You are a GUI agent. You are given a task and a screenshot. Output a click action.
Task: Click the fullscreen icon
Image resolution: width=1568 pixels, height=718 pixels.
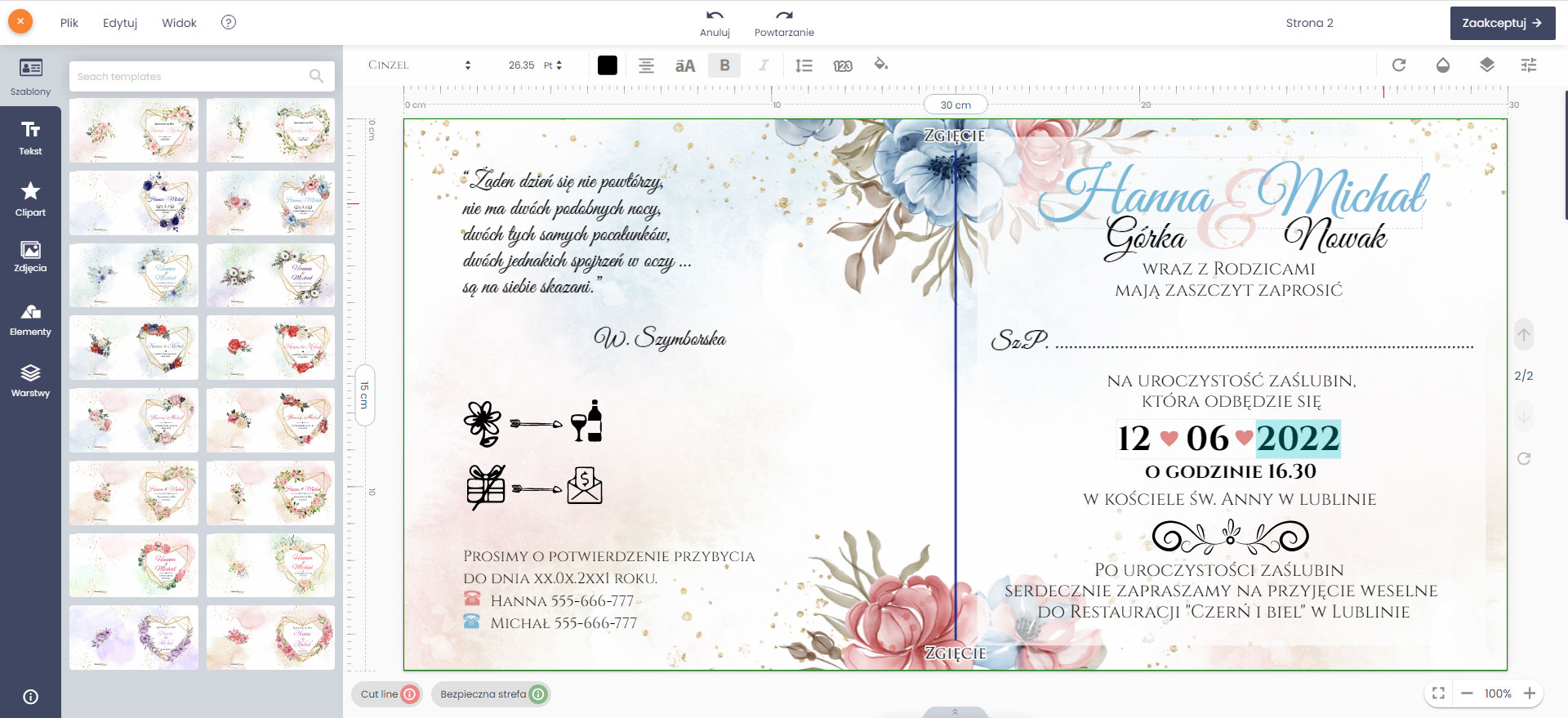tap(1438, 693)
